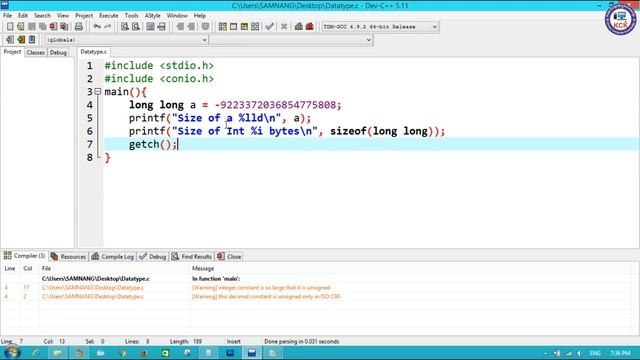
Task: Open the Window menu
Action: pos(177,16)
